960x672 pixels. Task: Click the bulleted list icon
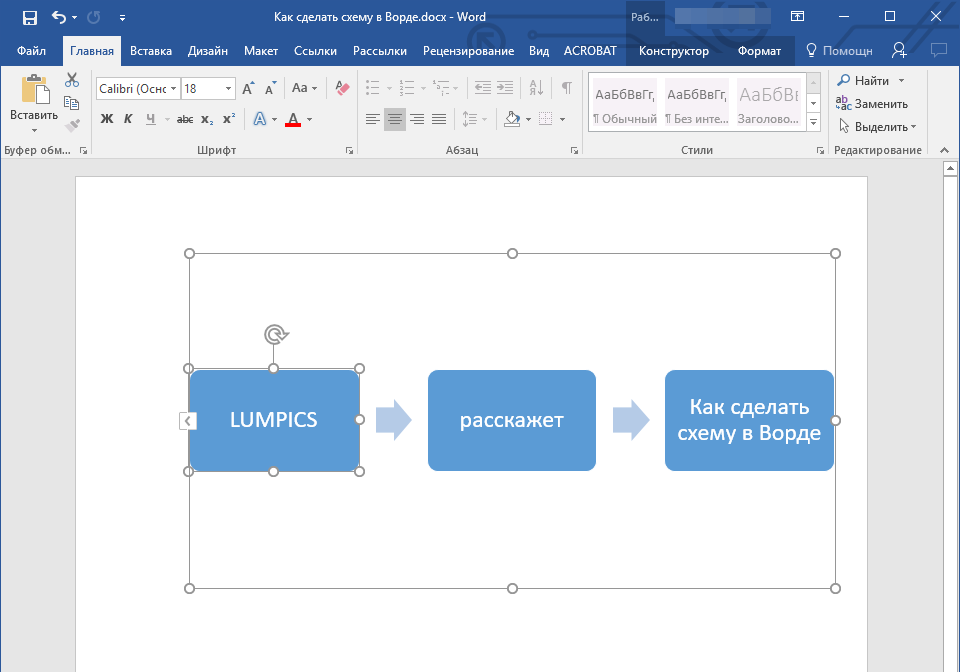coord(373,88)
